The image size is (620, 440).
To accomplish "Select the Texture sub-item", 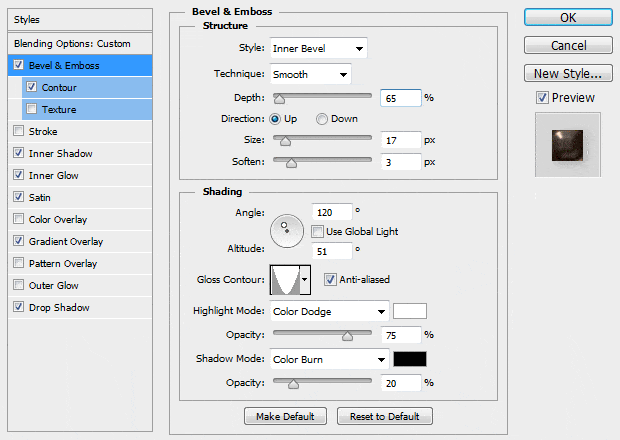I will pos(59,109).
